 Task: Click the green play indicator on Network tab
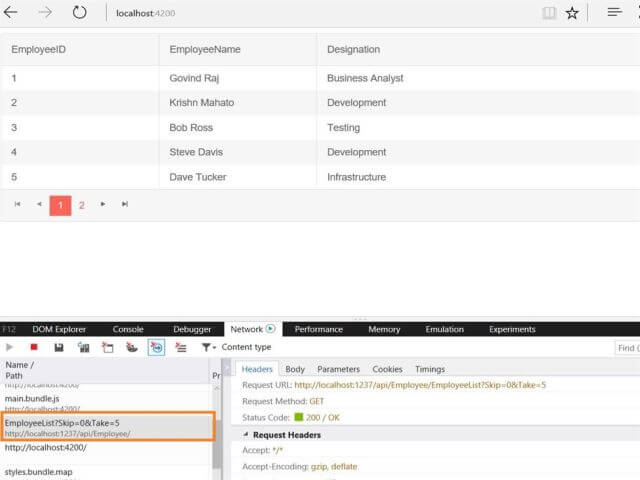pos(271,329)
